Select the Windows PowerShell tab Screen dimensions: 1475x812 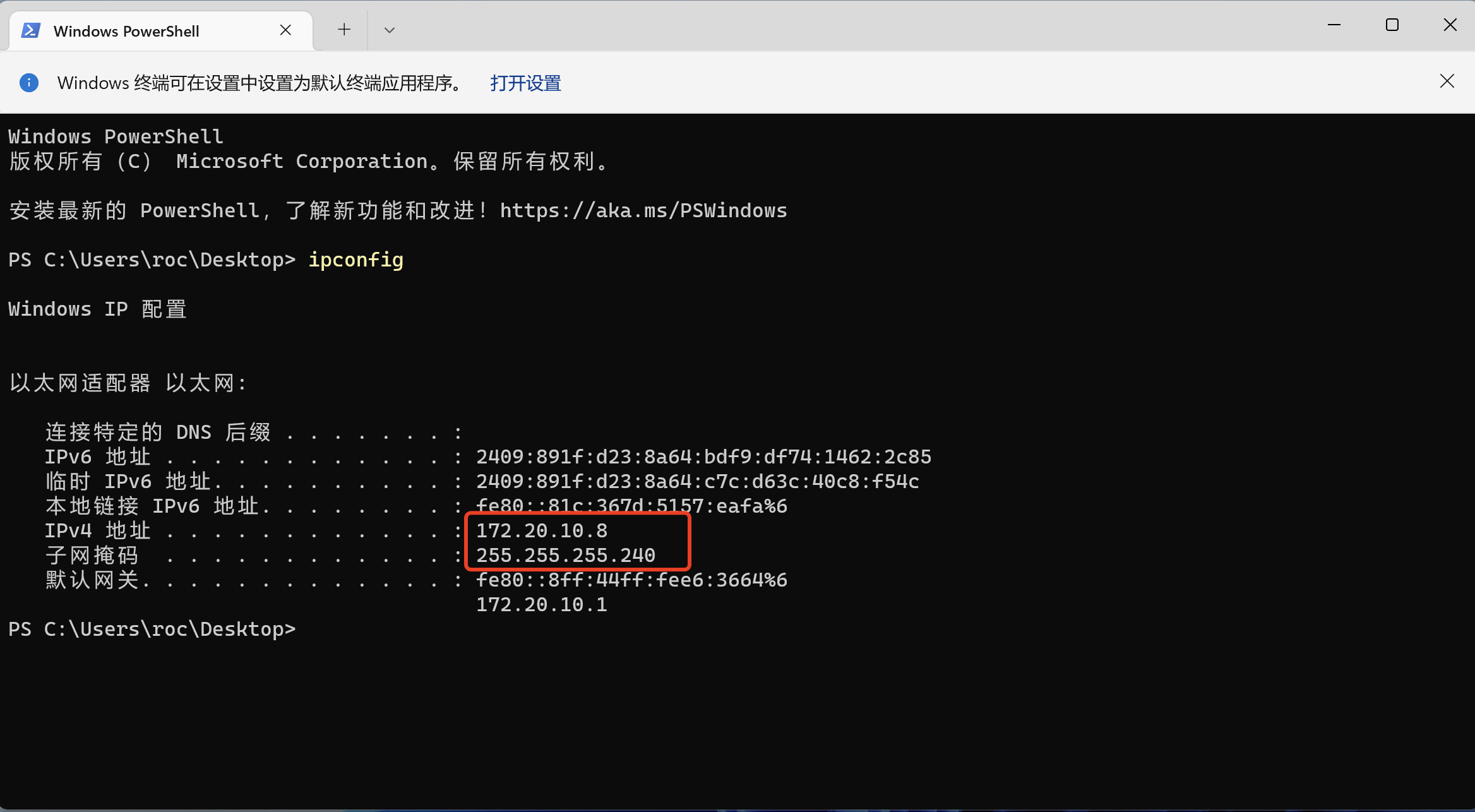tap(161, 30)
